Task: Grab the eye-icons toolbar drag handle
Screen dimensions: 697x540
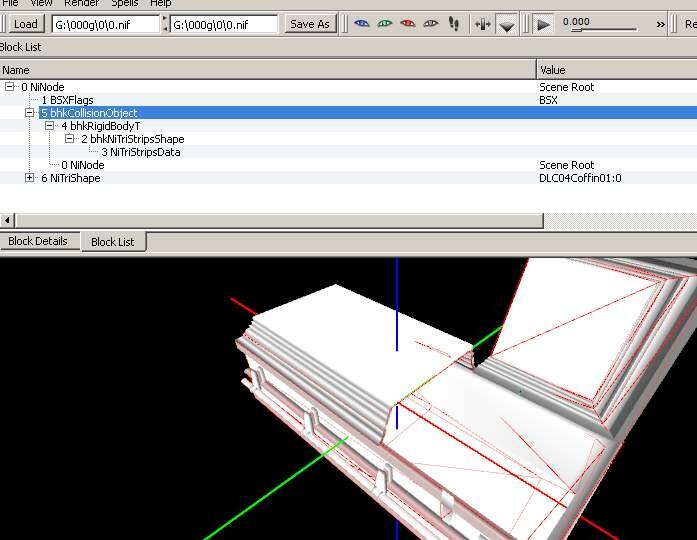Action: point(344,24)
